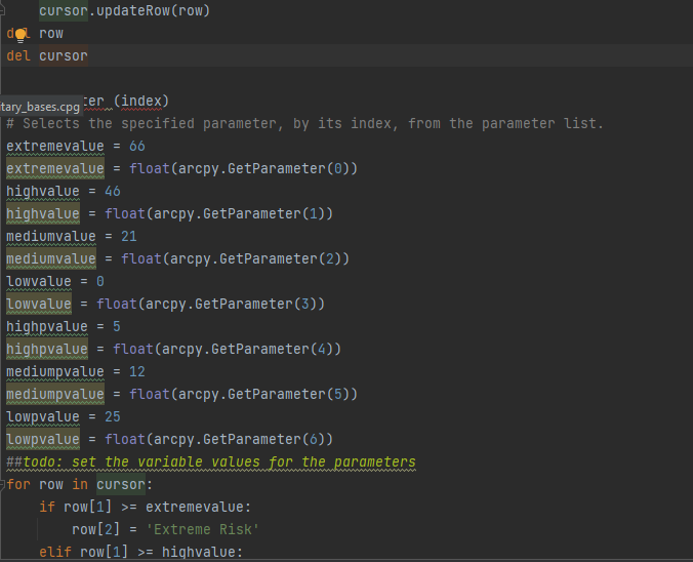Click the 'cursor.updateRow(row)' line

(125, 11)
